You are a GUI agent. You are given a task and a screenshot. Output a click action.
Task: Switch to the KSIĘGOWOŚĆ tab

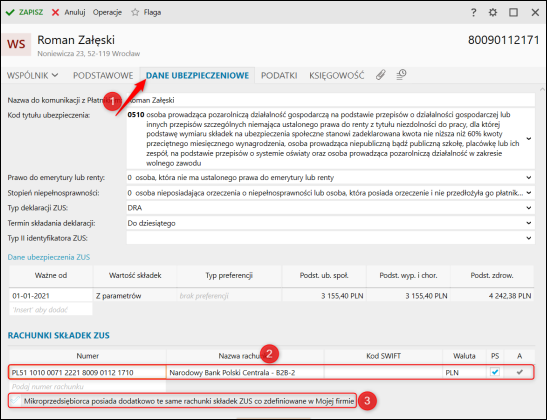coord(336,75)
